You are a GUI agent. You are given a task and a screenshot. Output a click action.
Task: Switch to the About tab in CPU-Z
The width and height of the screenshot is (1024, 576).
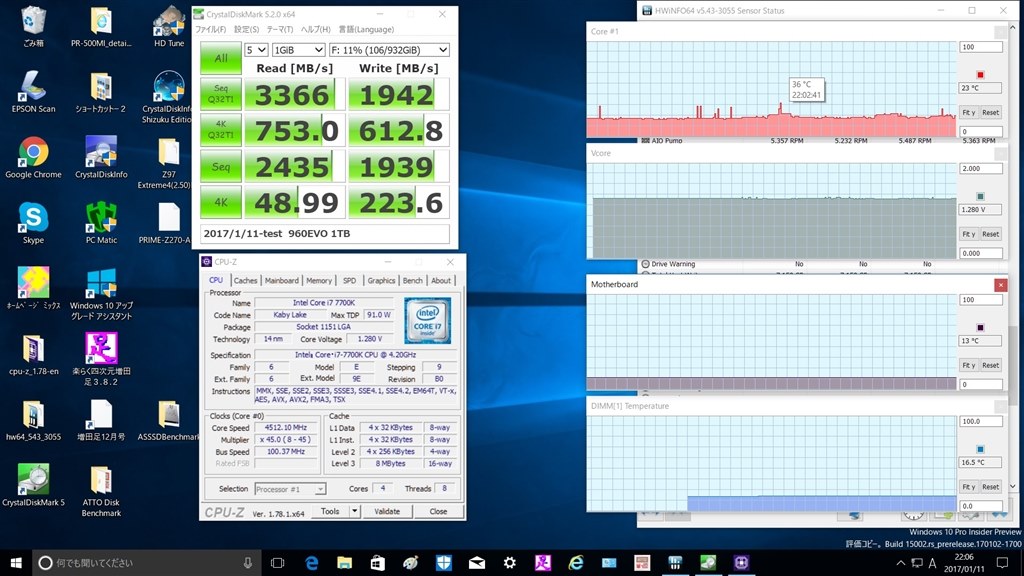coord(441,280)
